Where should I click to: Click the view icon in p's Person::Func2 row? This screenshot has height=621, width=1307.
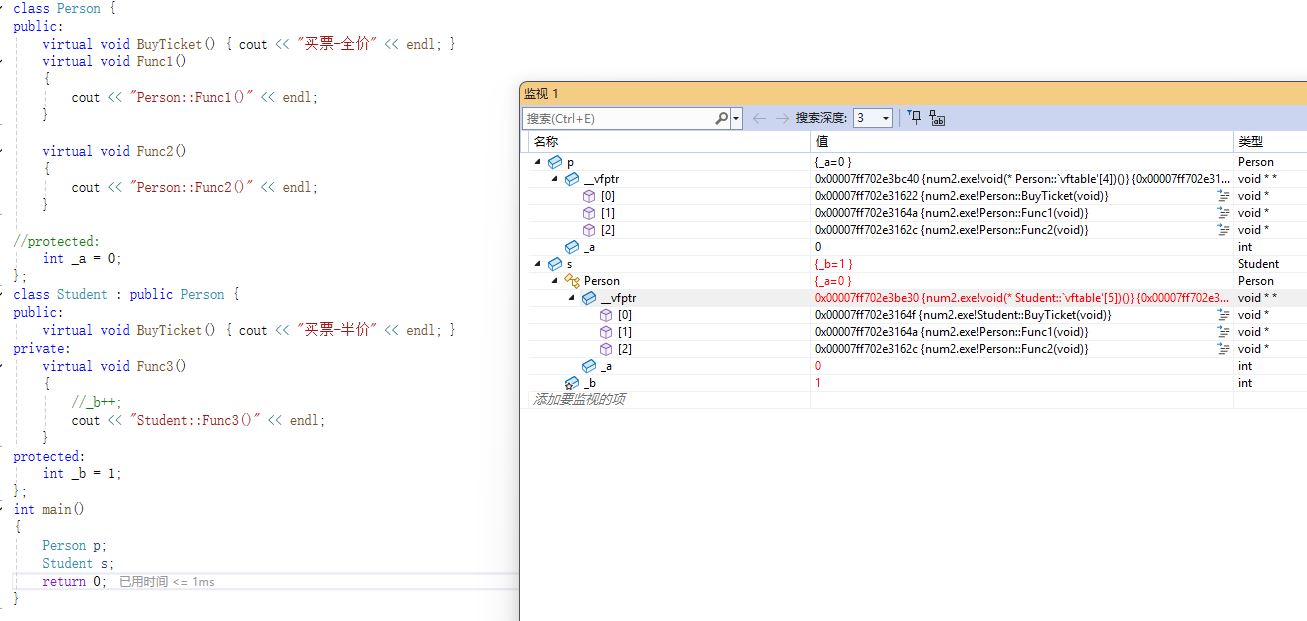[x=1223, y=230]
